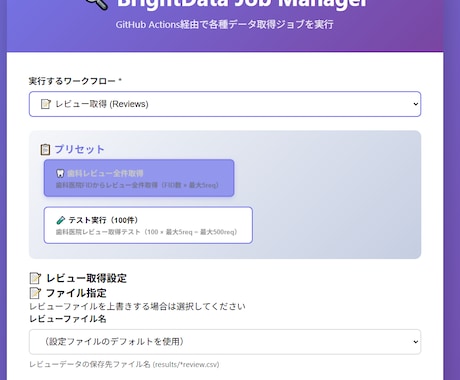
Task: Click the プリセット heading text
Action: [79, 149]
